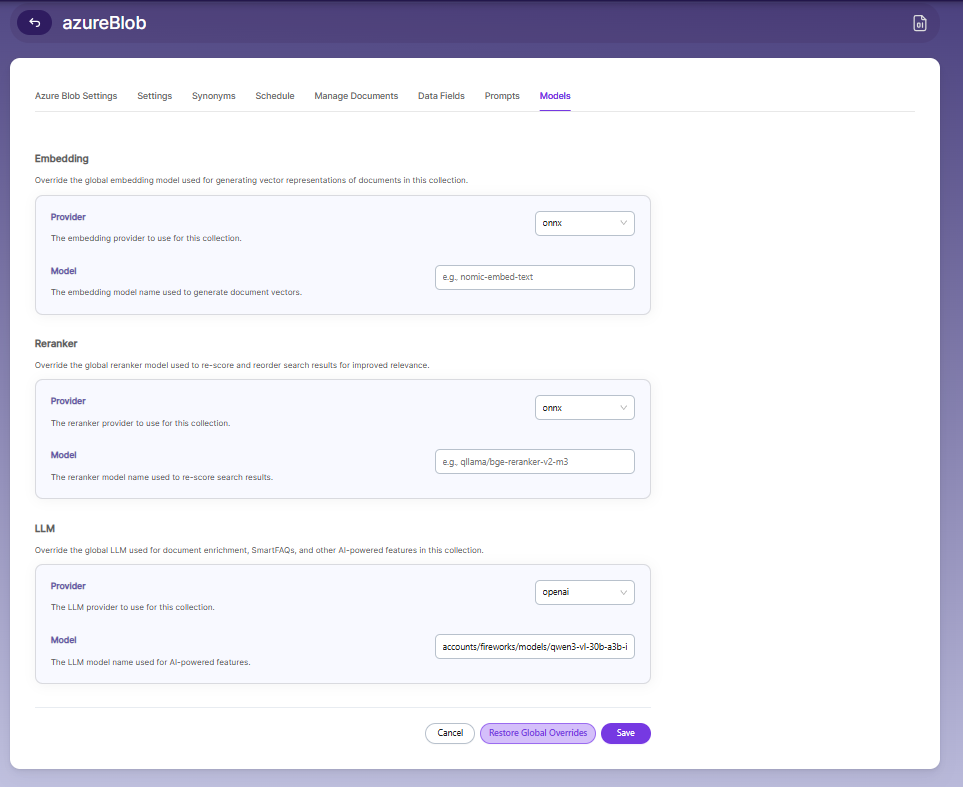Click the Cancel button
The height and width of the screenshot is (787, 963).
(x=450, y=733)
